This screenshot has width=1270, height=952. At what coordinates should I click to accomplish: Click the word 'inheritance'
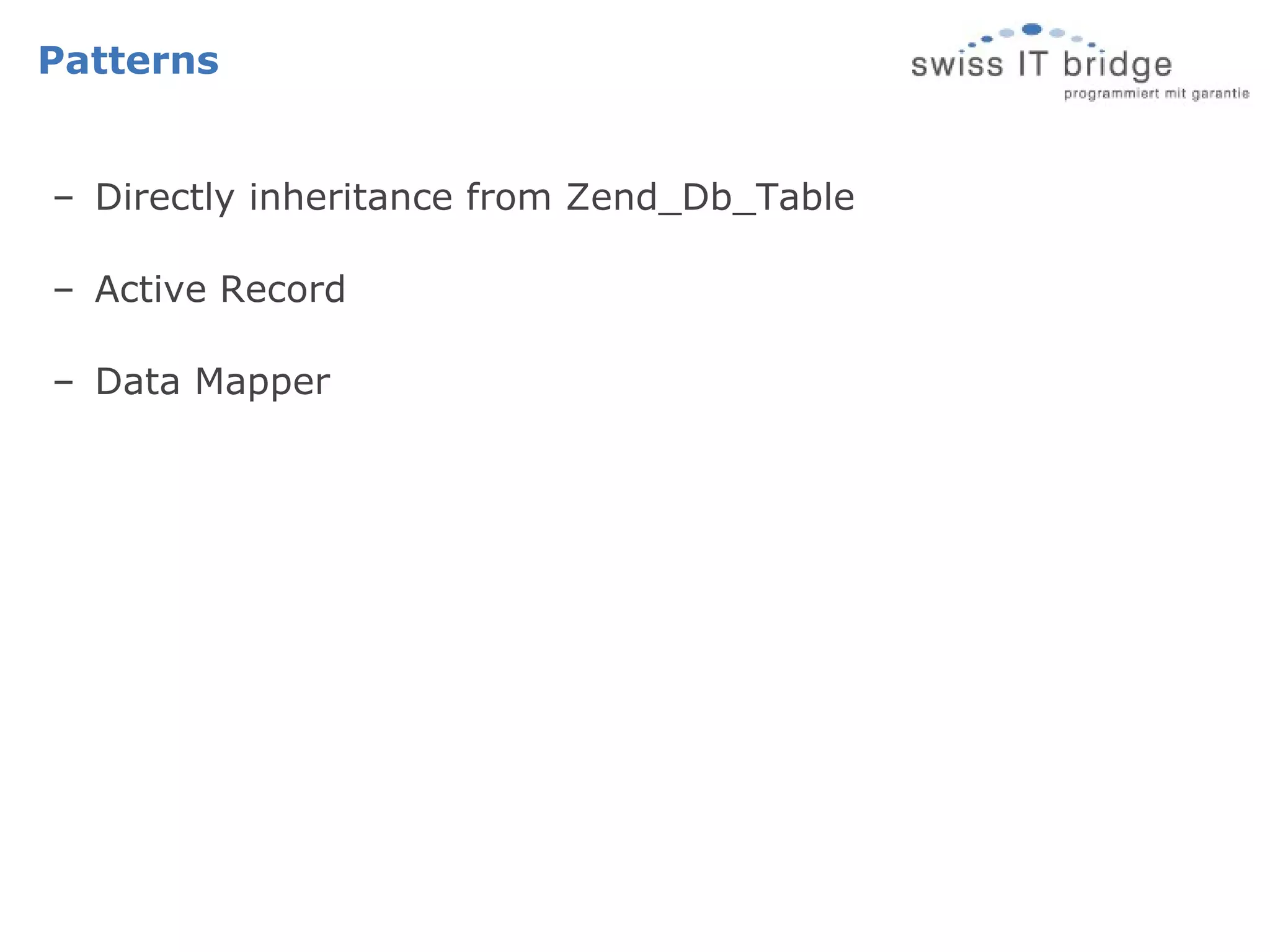(x=350, y=197)
